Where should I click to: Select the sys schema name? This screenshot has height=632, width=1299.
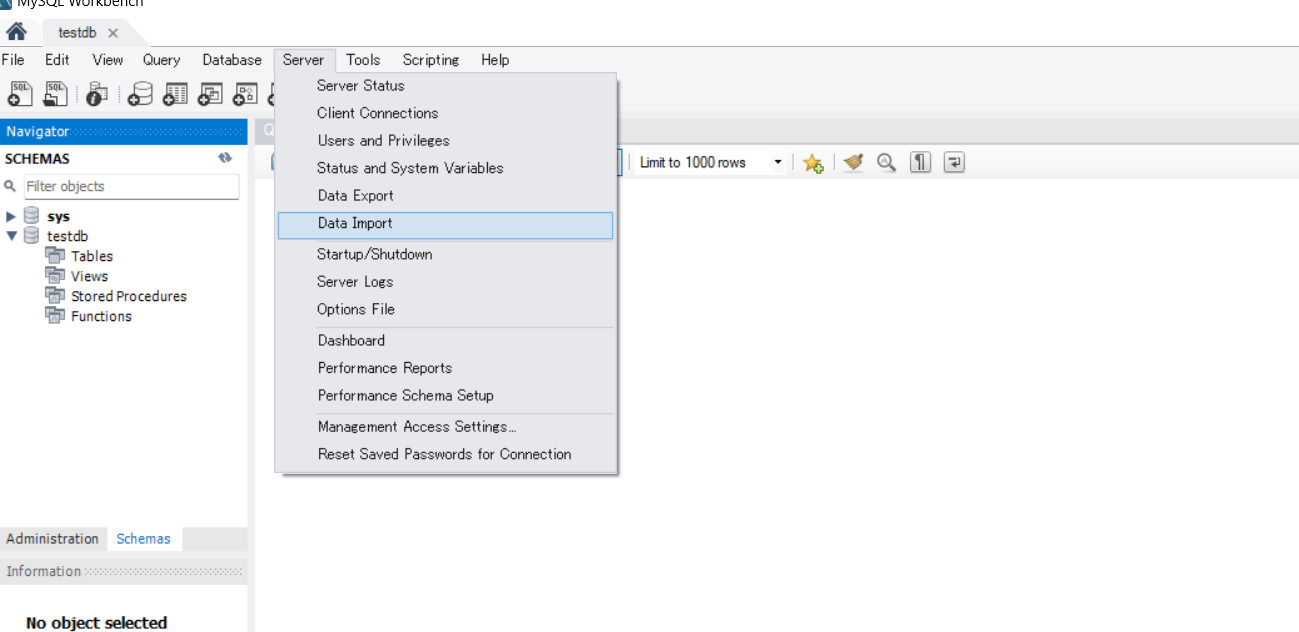pyautogui.click(x=59, y=216)
